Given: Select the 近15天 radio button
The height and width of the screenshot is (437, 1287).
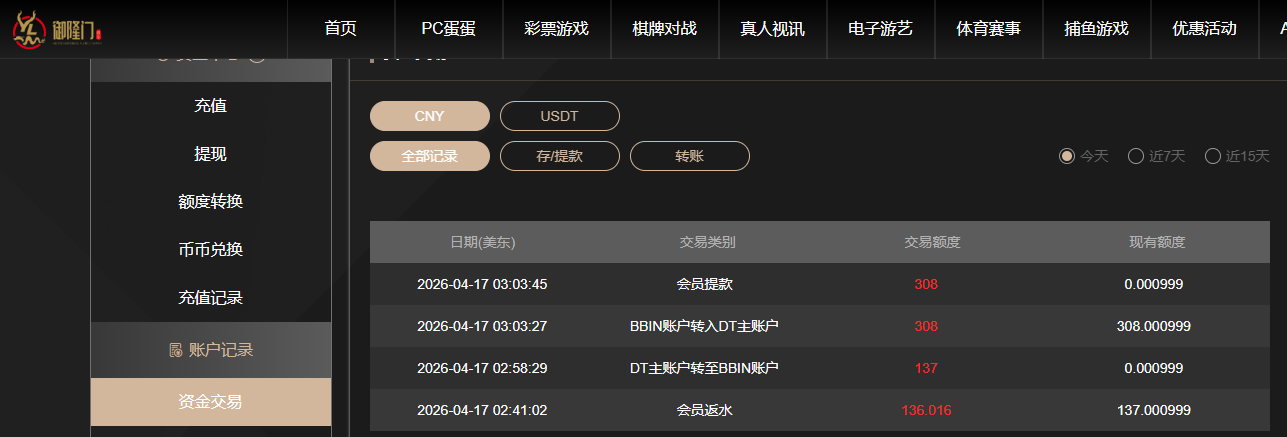Looking at the screenshot, I should click(x=1213, y=156).
